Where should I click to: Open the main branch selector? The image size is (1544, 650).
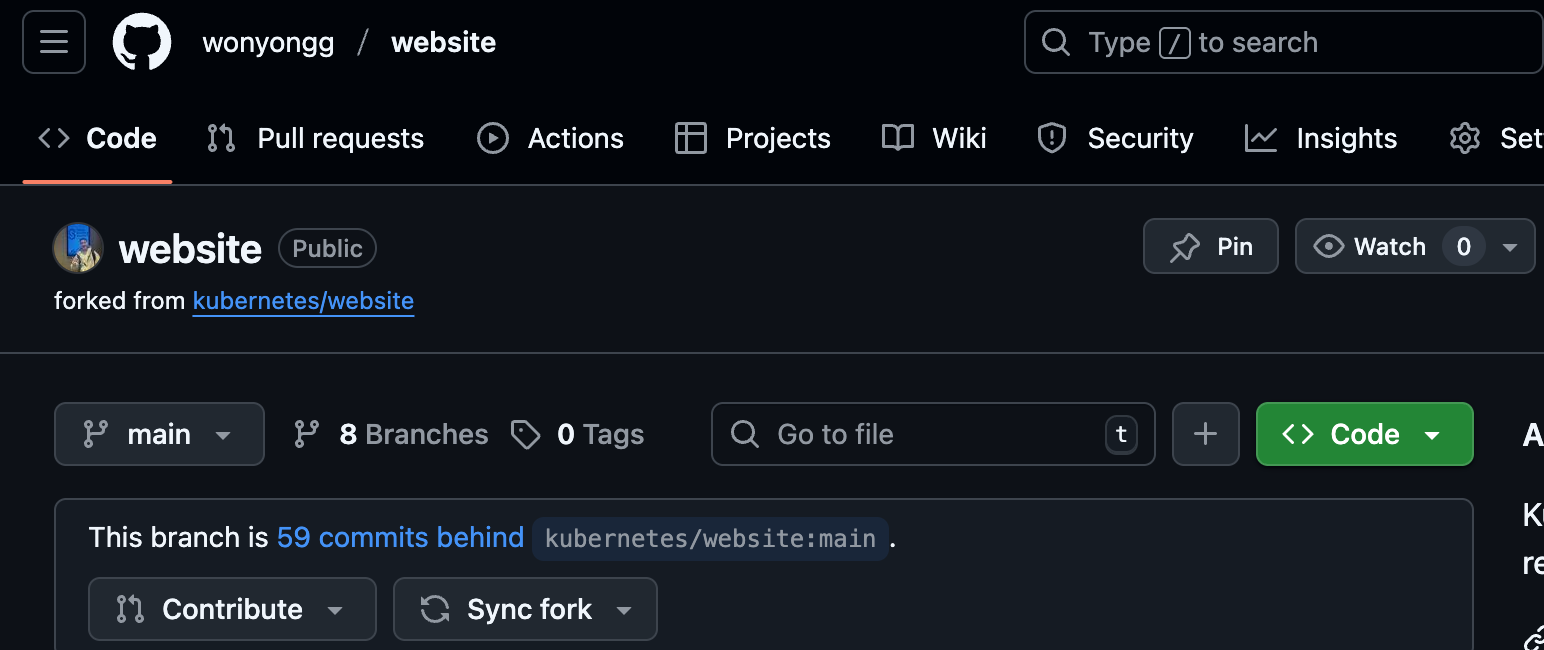[159, 434]
